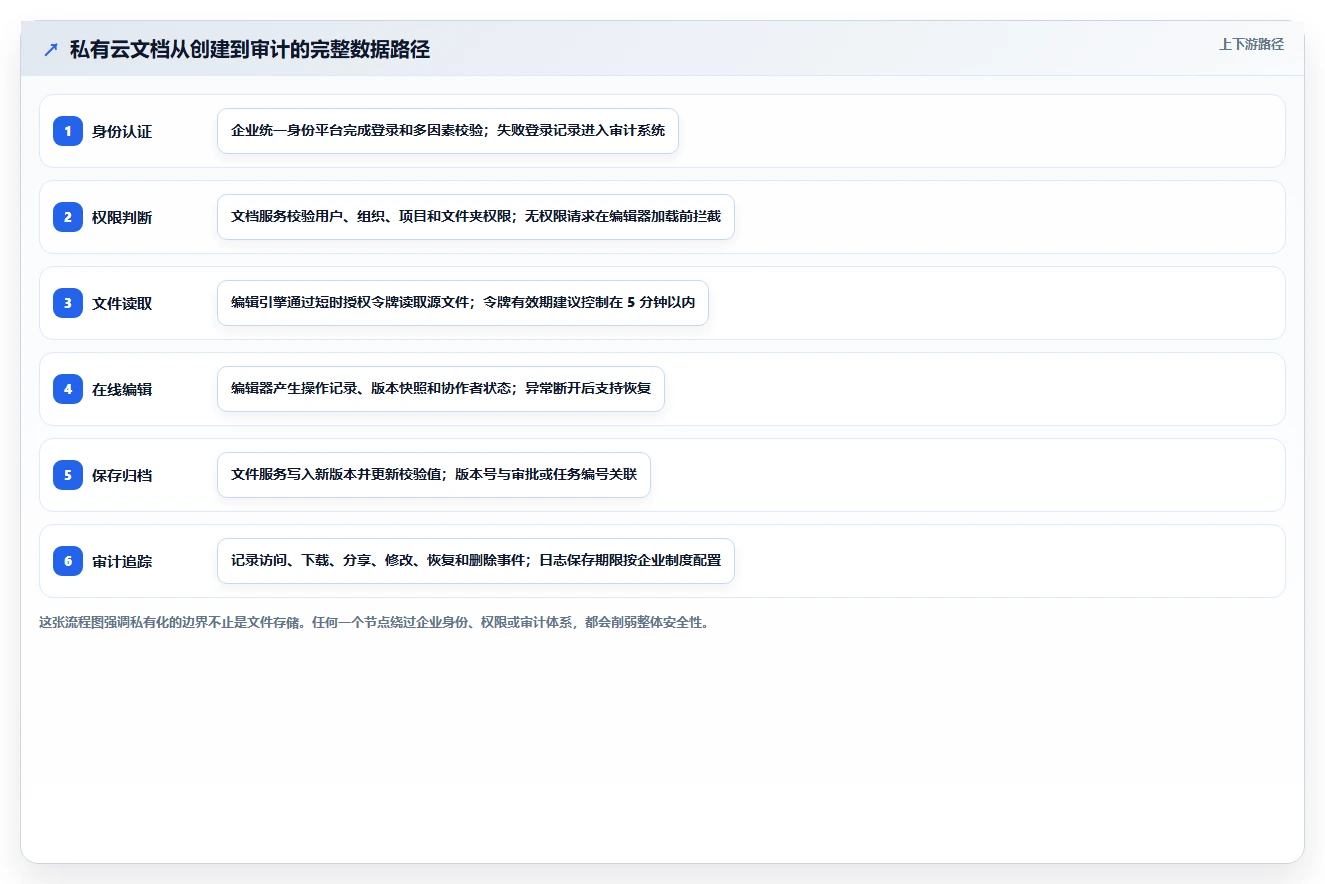Open the description box starting 文档服务校验用户
This screenshot has height=884, width=1325.
click(x=476, y=217)
